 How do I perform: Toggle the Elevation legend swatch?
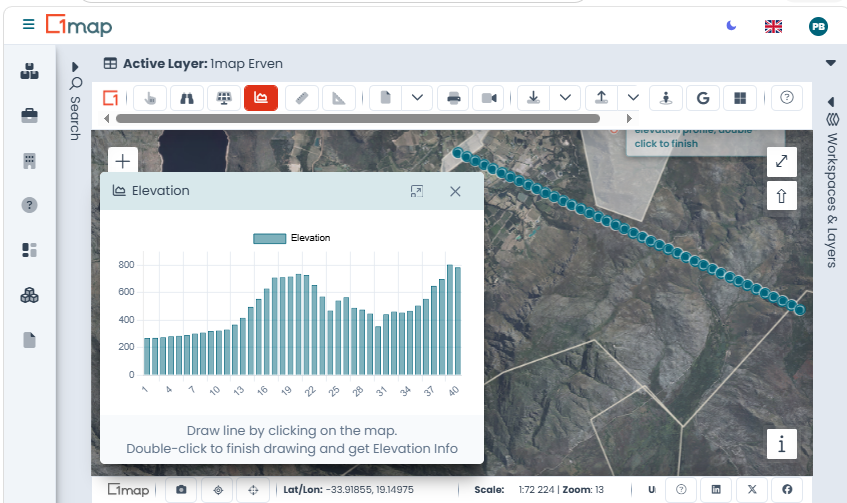[270, 238]
